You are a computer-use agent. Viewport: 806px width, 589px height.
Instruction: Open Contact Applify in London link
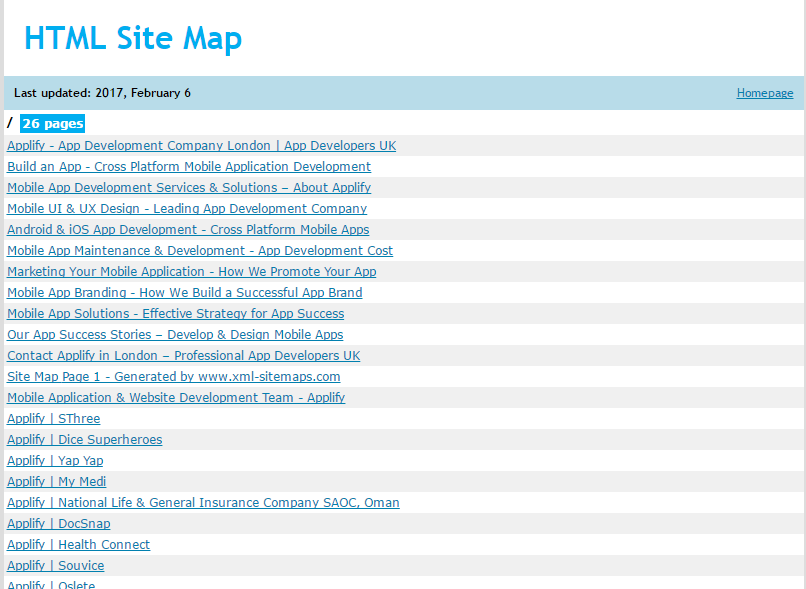tap(184, 356)
